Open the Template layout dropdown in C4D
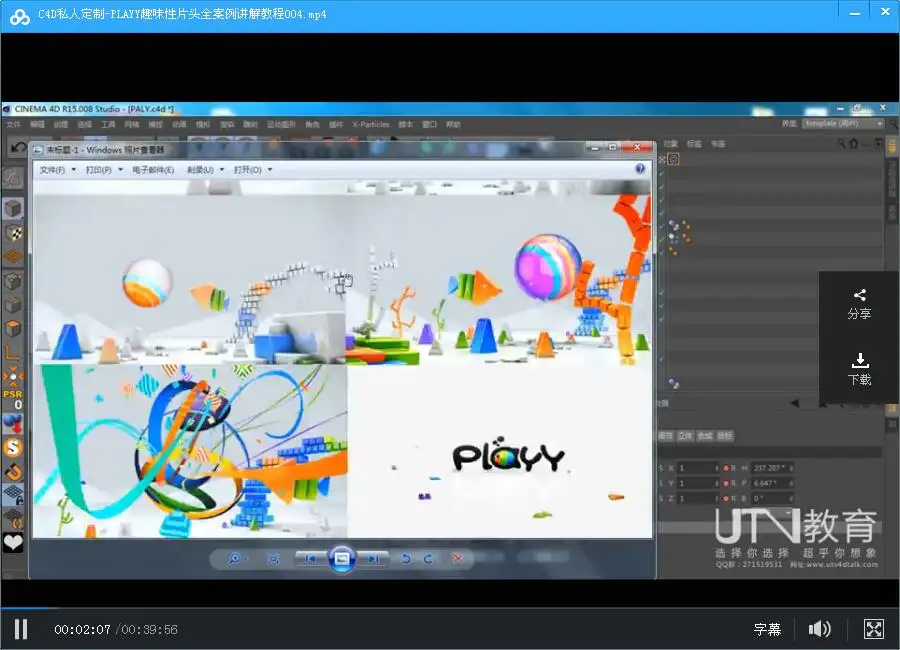 [x=842, y=123]
